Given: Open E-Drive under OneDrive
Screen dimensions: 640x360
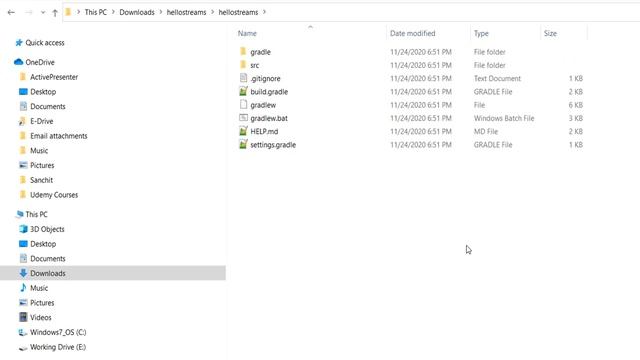Looking at the screenshot, I should coord(42,121).
